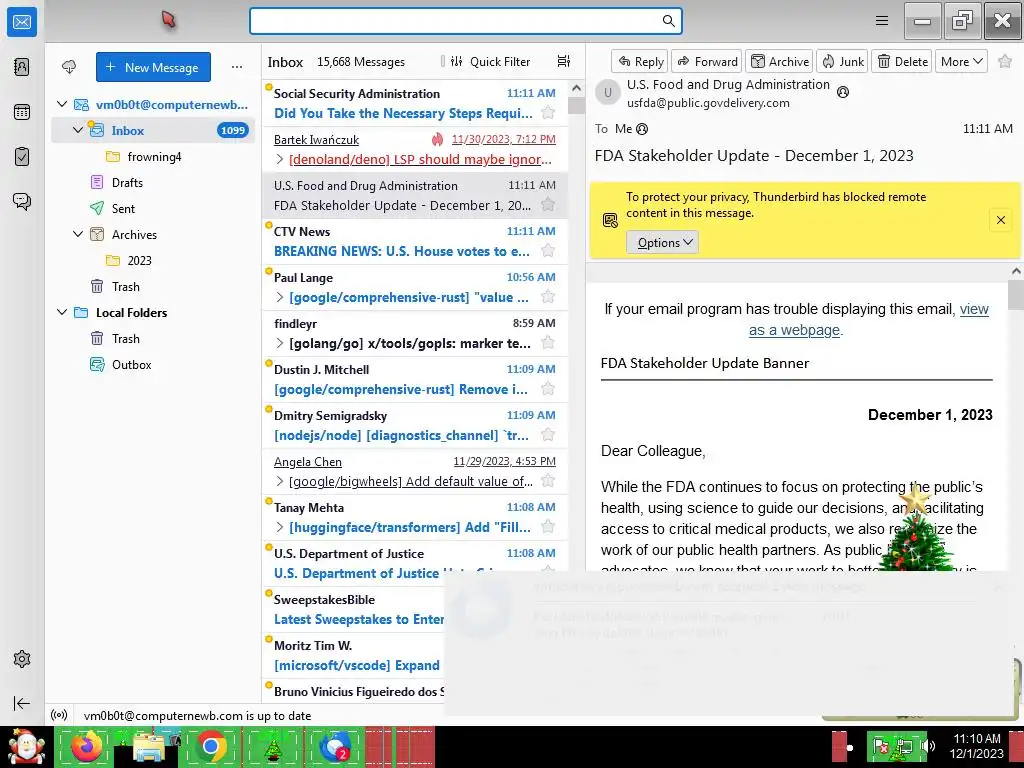Open the More actions dropdown

click(x=961, y=61)
